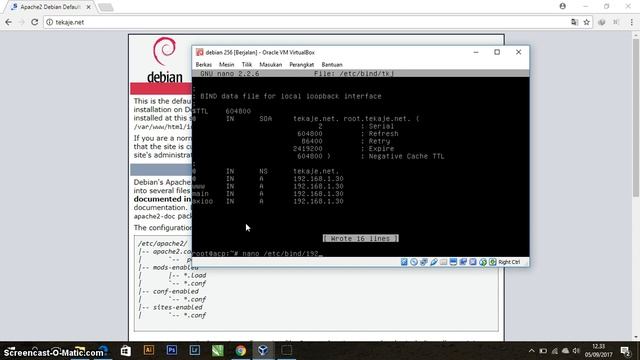Click the CPU features icon in VirtualBox status bar

pos(473,262)
